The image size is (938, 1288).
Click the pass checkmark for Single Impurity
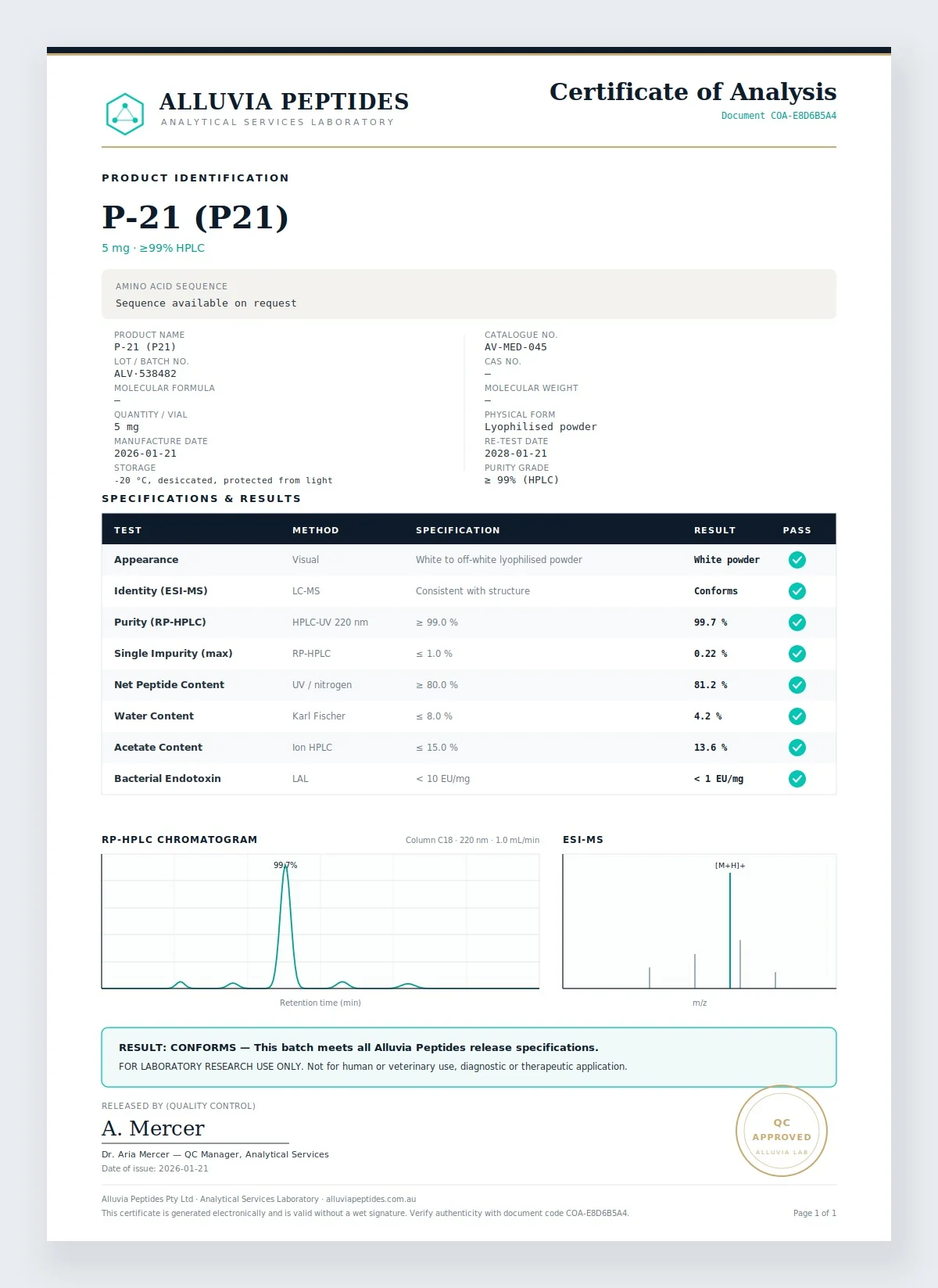pos(797,654)
